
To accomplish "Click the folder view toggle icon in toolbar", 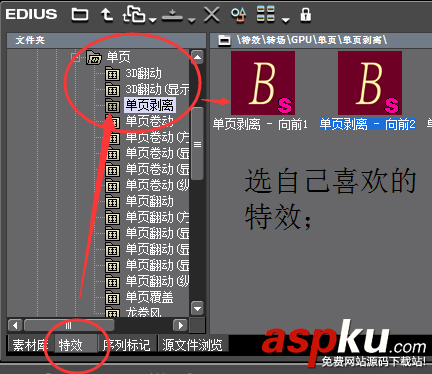I will coord(80,15).
